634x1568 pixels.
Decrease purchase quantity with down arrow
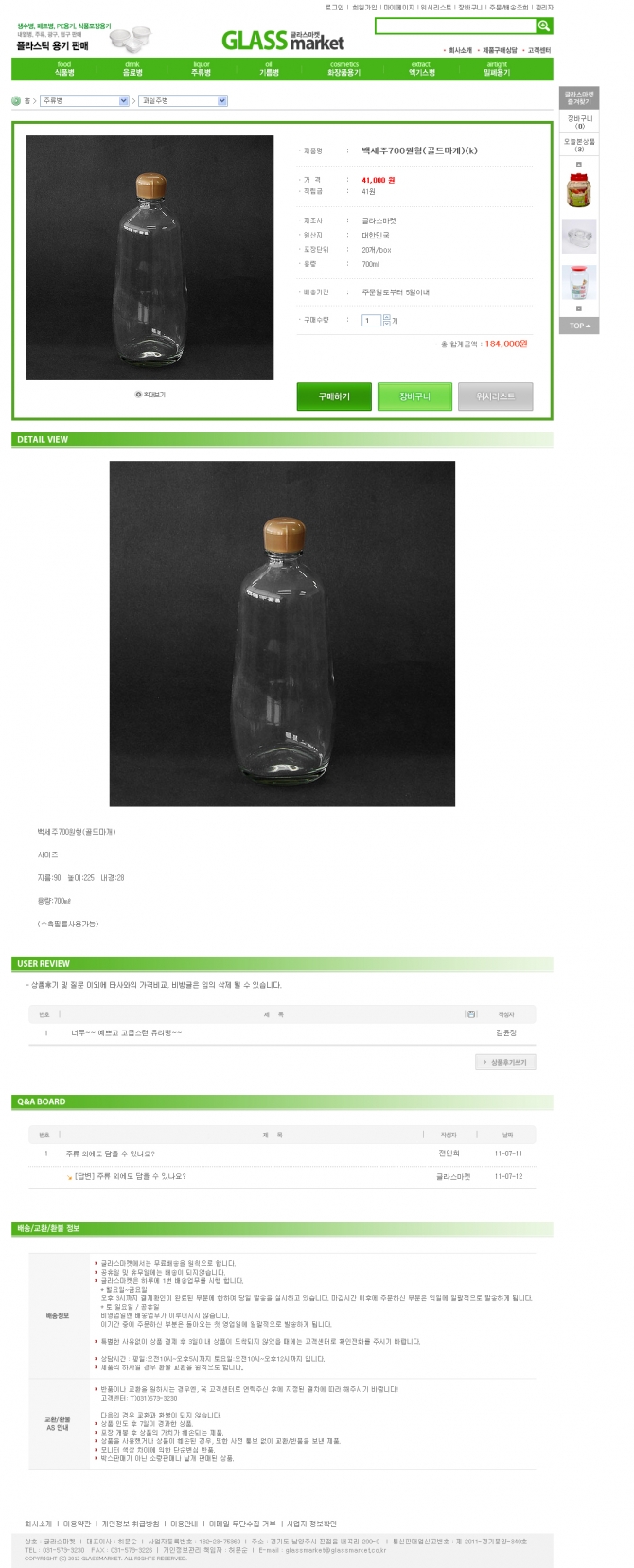[386, 324]
